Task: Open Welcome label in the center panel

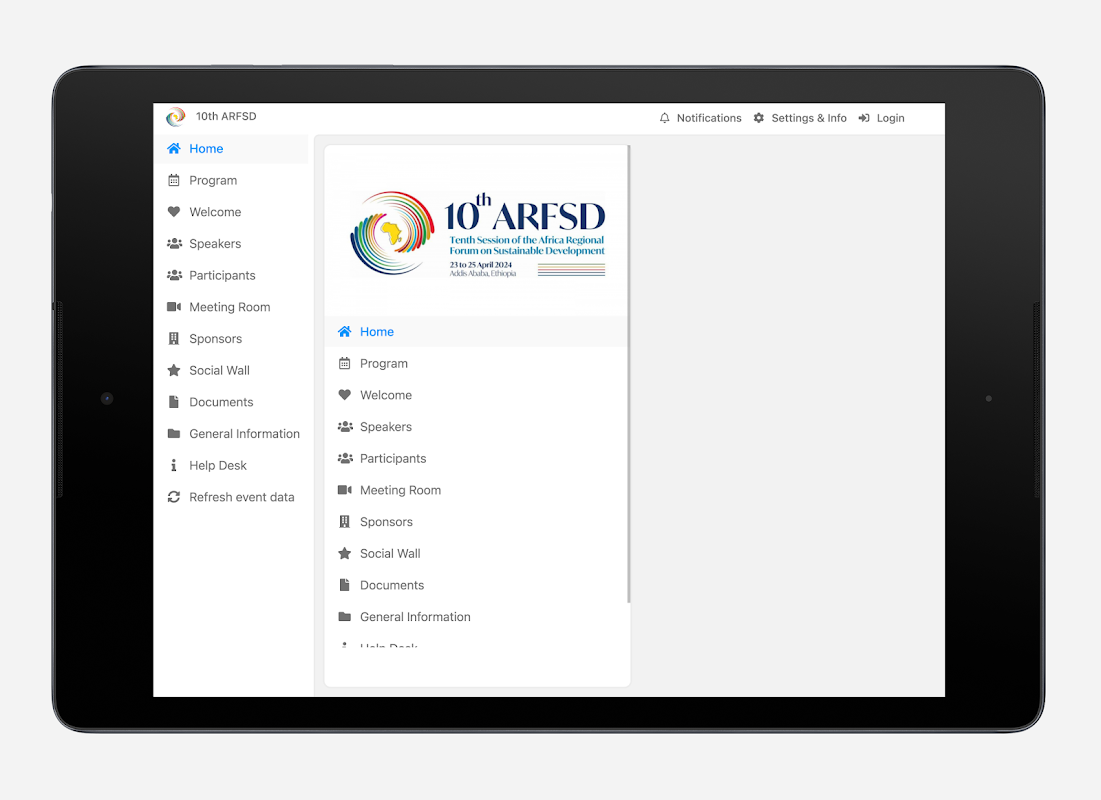Action: 386,395
